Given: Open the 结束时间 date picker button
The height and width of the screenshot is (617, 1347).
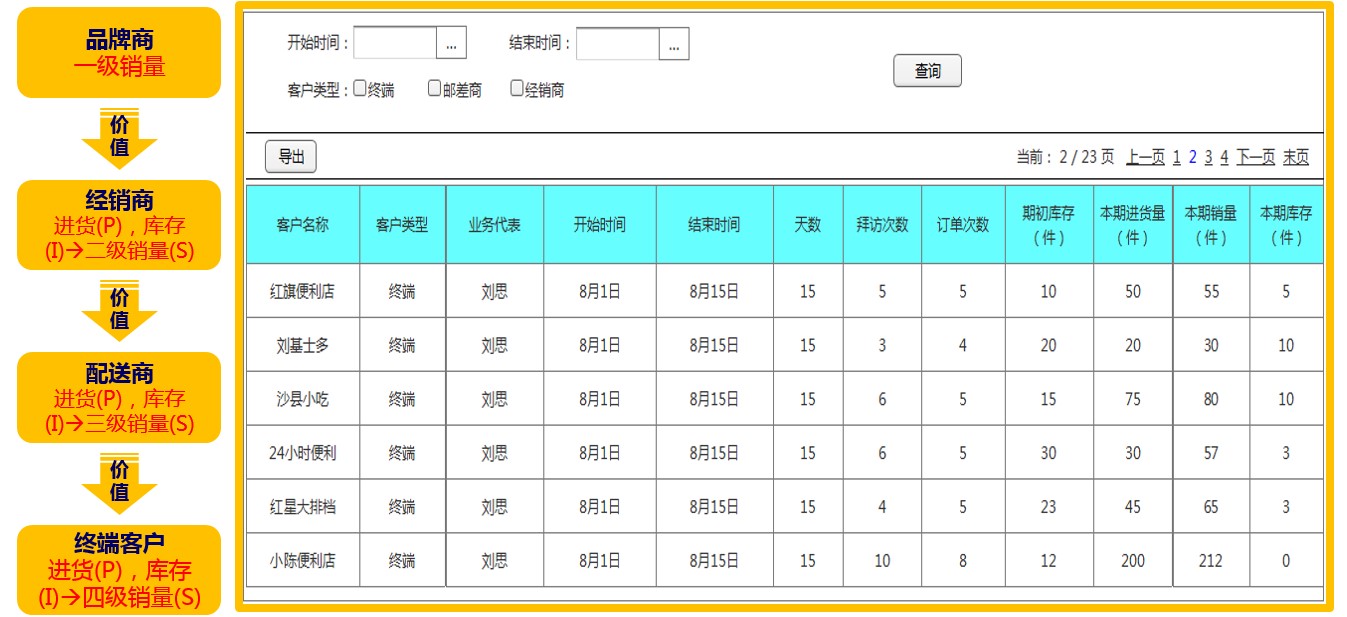Looking at the screenshot, I should [x=674, y=44].
